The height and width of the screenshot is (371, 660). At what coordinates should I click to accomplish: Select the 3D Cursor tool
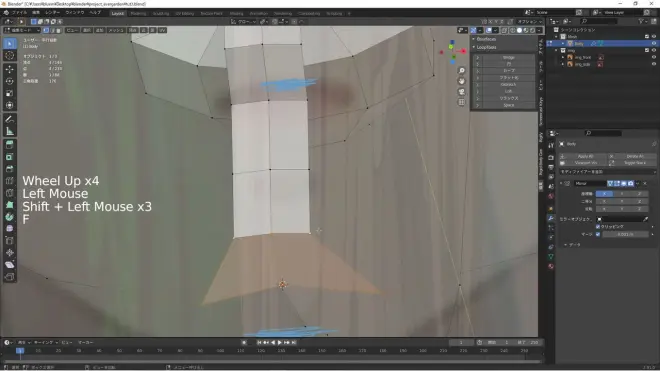point(10,56)
